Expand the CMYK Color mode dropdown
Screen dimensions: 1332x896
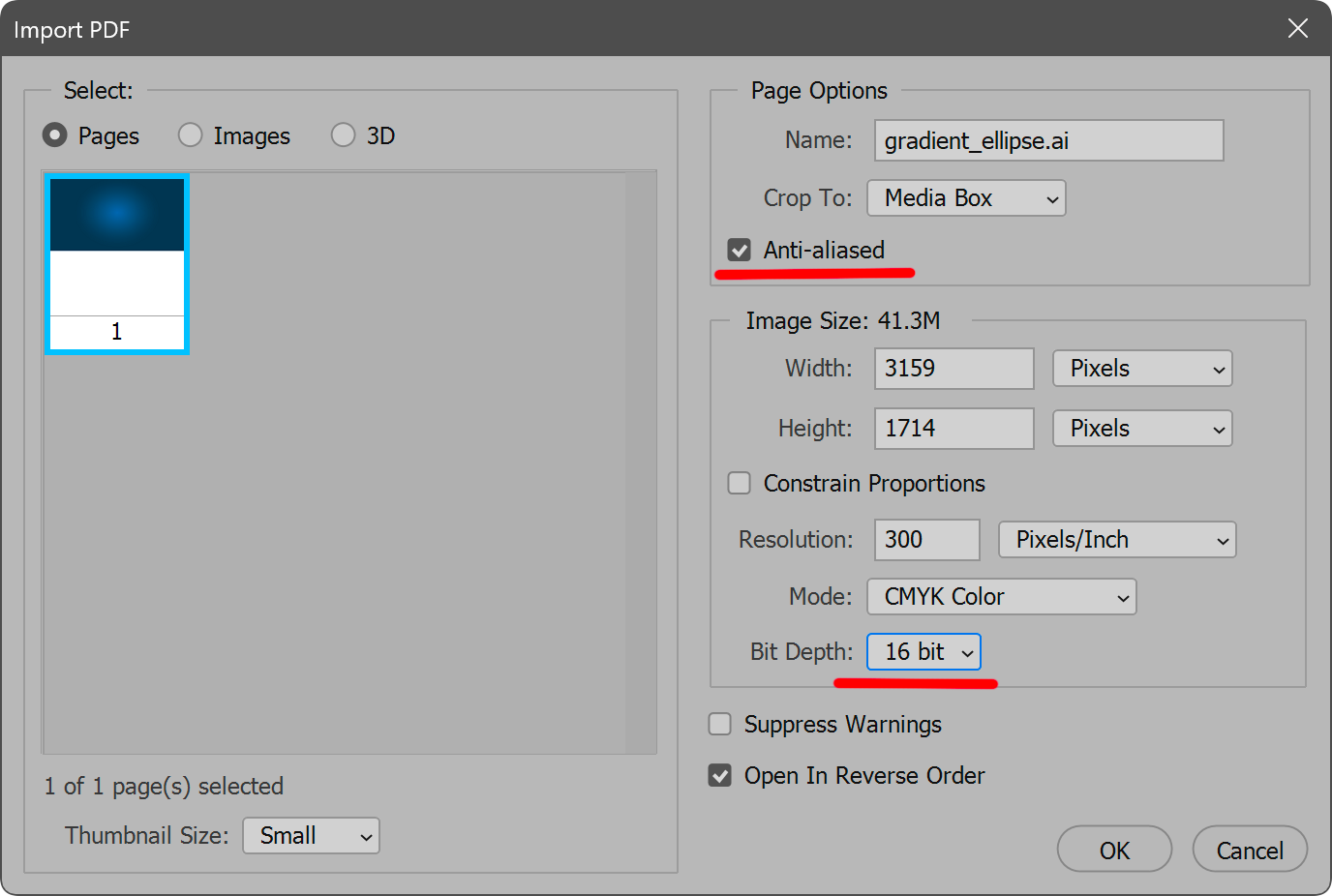[x=1001, y=597]
